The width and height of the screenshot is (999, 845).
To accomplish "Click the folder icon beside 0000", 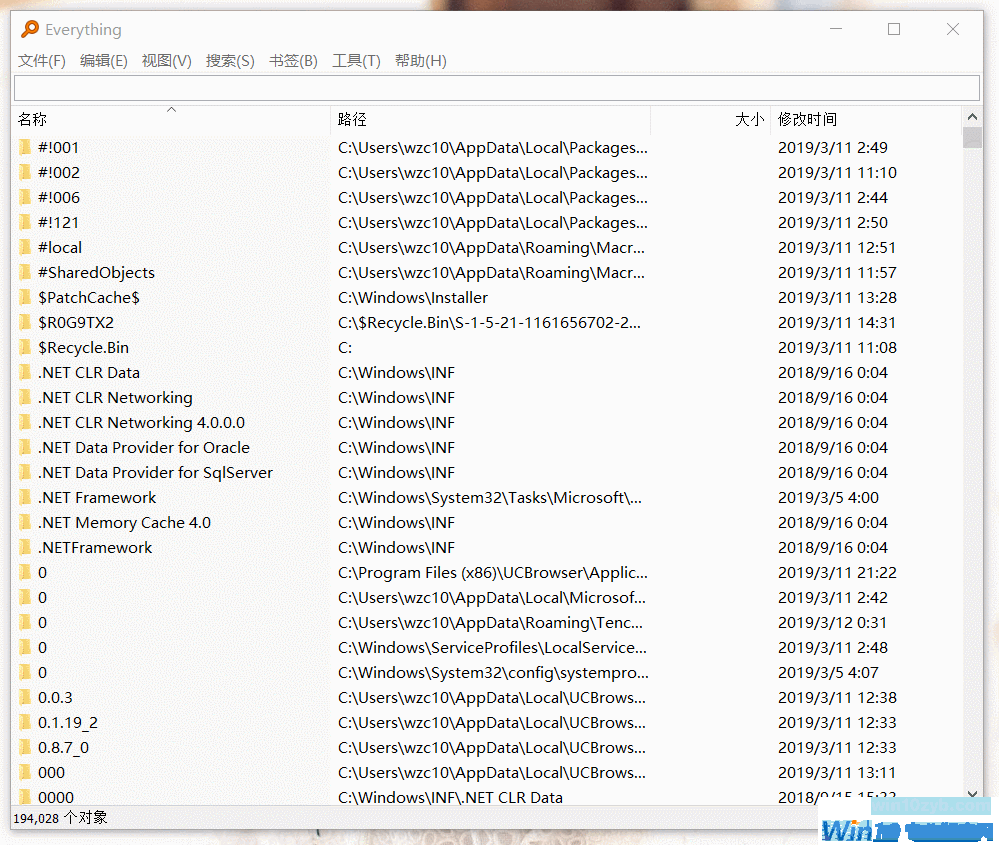I will (25, 797).
